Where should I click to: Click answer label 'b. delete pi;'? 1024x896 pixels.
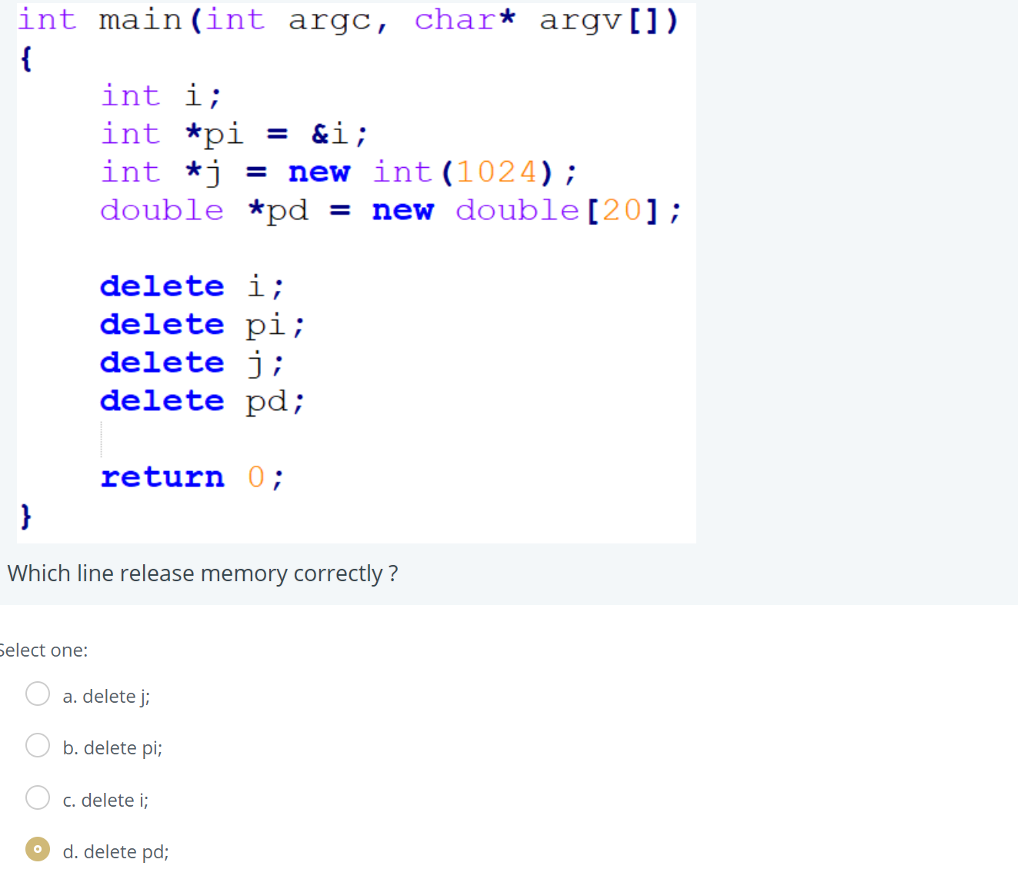[x=112, y=748]
